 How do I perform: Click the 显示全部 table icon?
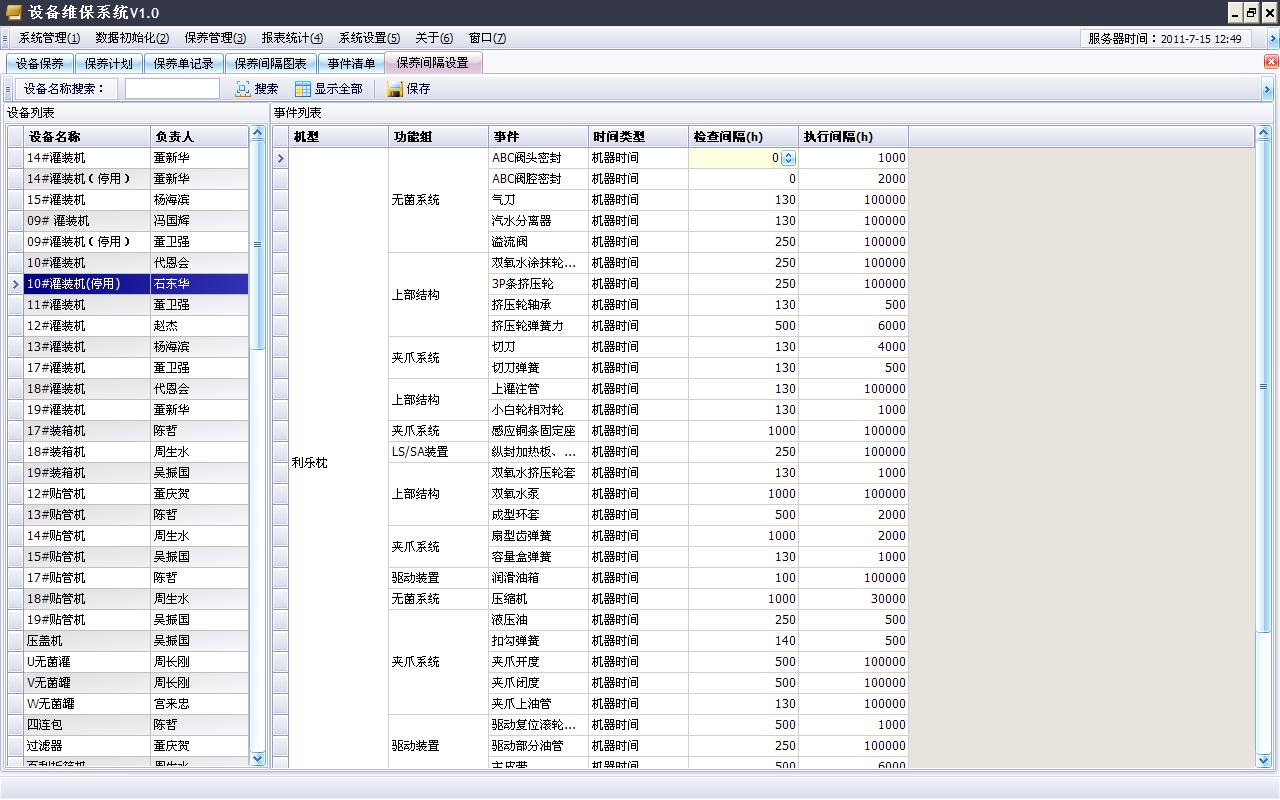pos(303,89)
